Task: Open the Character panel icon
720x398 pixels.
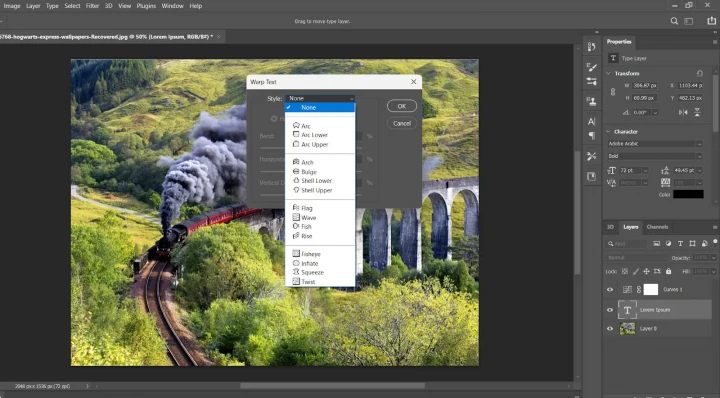Action: click(591, 122)
